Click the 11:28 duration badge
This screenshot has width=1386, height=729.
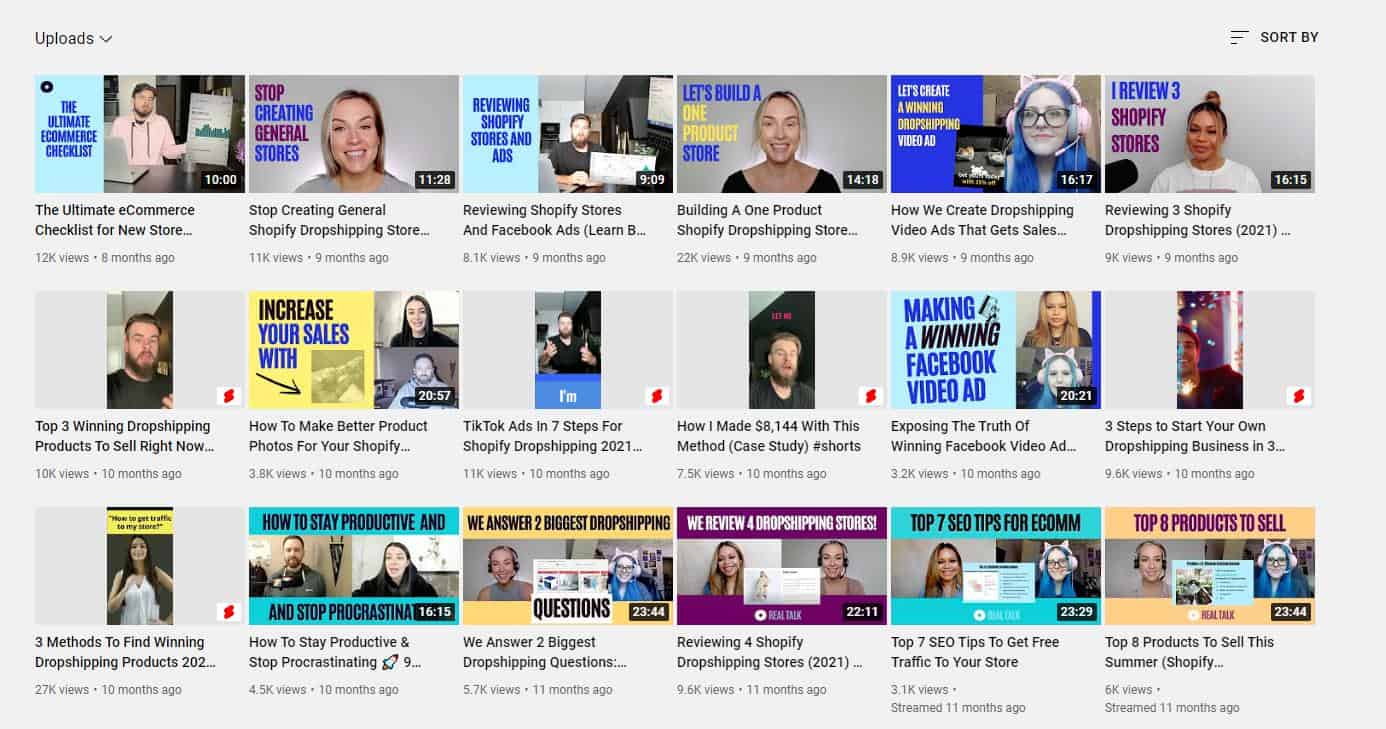pyautogui.click(x=434, y=180)
